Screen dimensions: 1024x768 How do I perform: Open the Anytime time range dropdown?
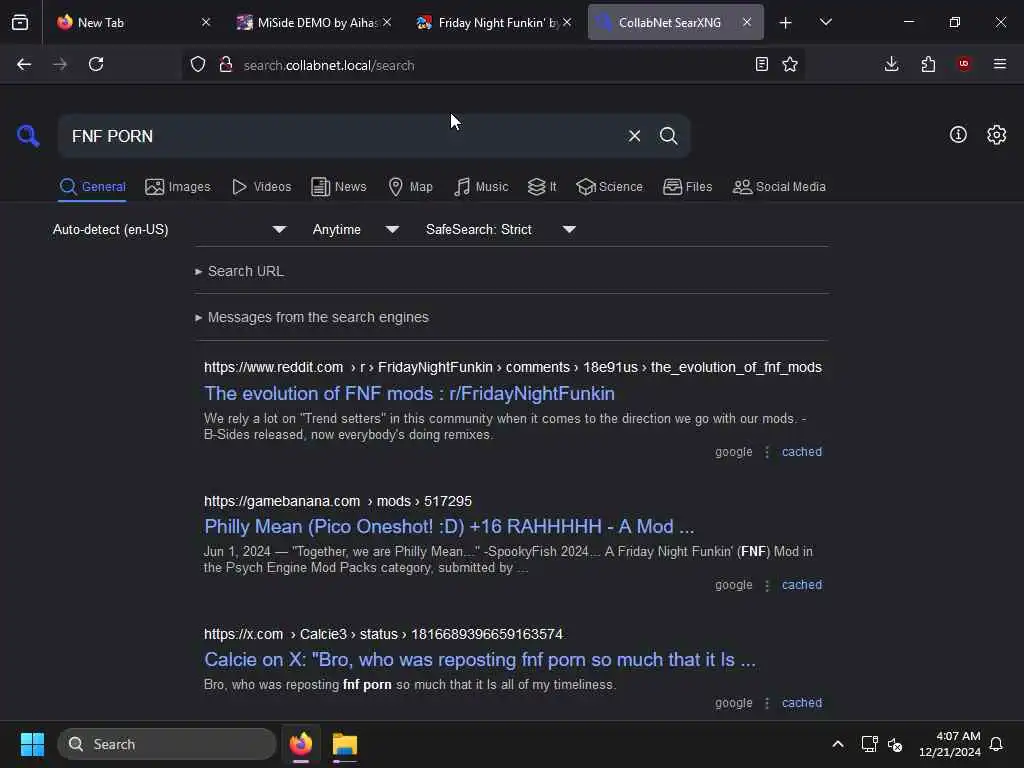355,230
